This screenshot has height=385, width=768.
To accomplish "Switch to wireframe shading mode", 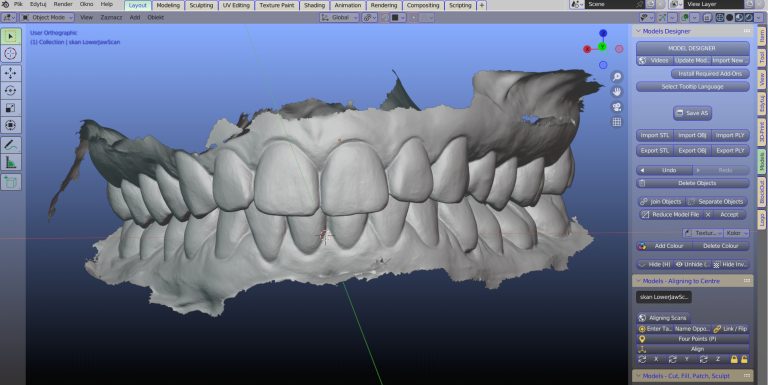I will pyautogui.click(x=720, y=17).
